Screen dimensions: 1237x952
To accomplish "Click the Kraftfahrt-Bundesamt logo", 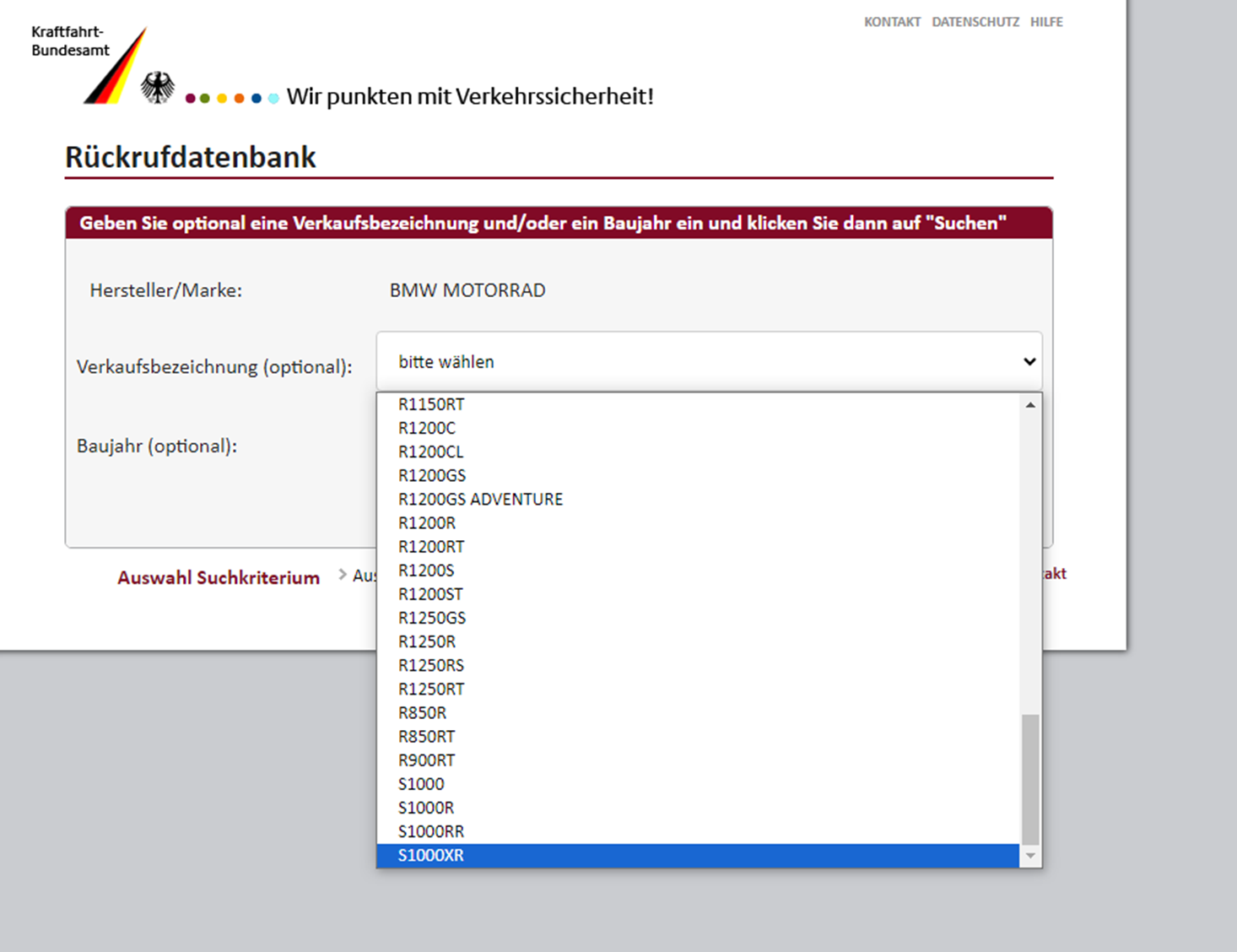I will 89,64.
